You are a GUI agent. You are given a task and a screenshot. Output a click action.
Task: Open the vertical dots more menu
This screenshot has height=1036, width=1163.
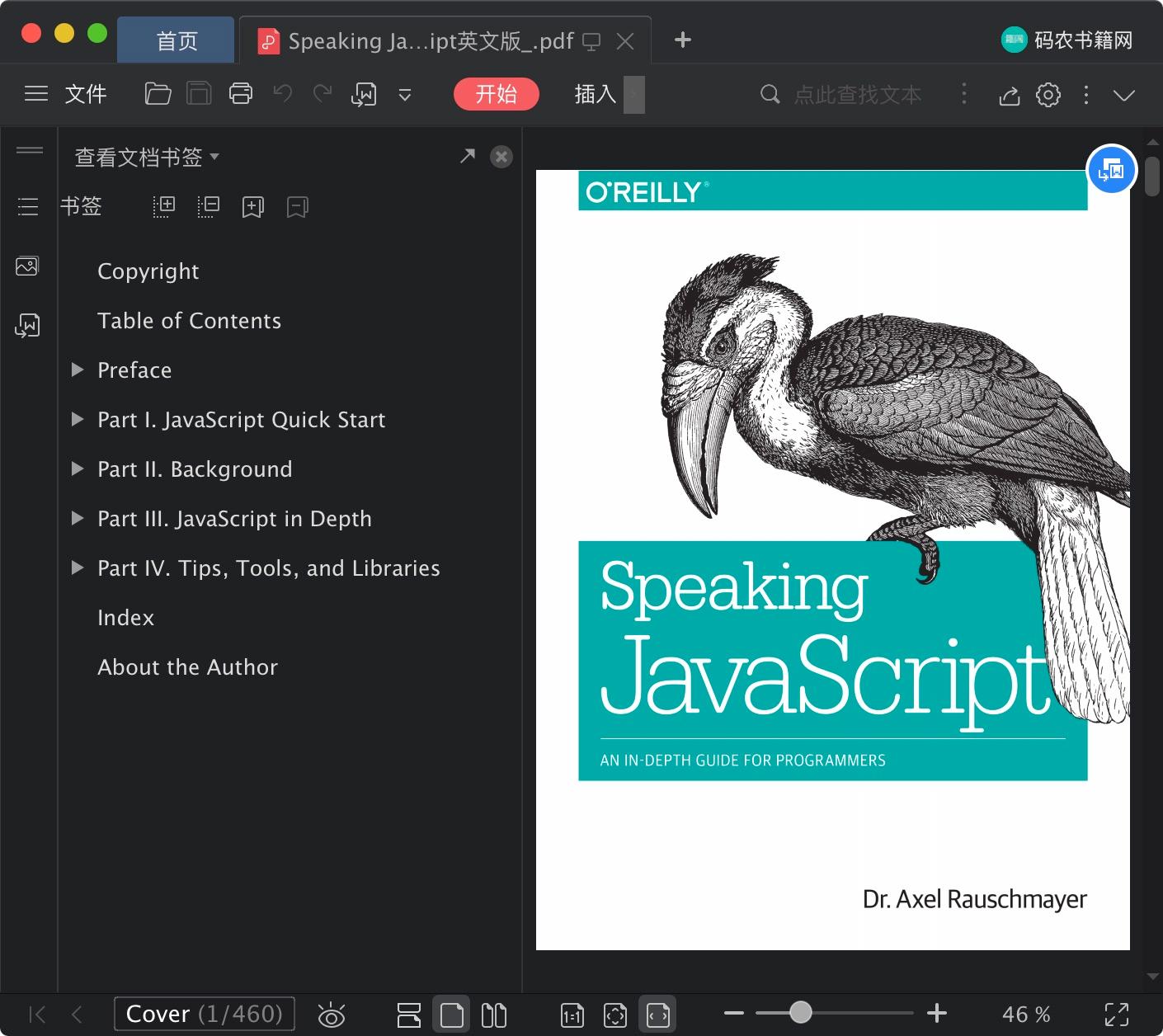click(1086, 95)
